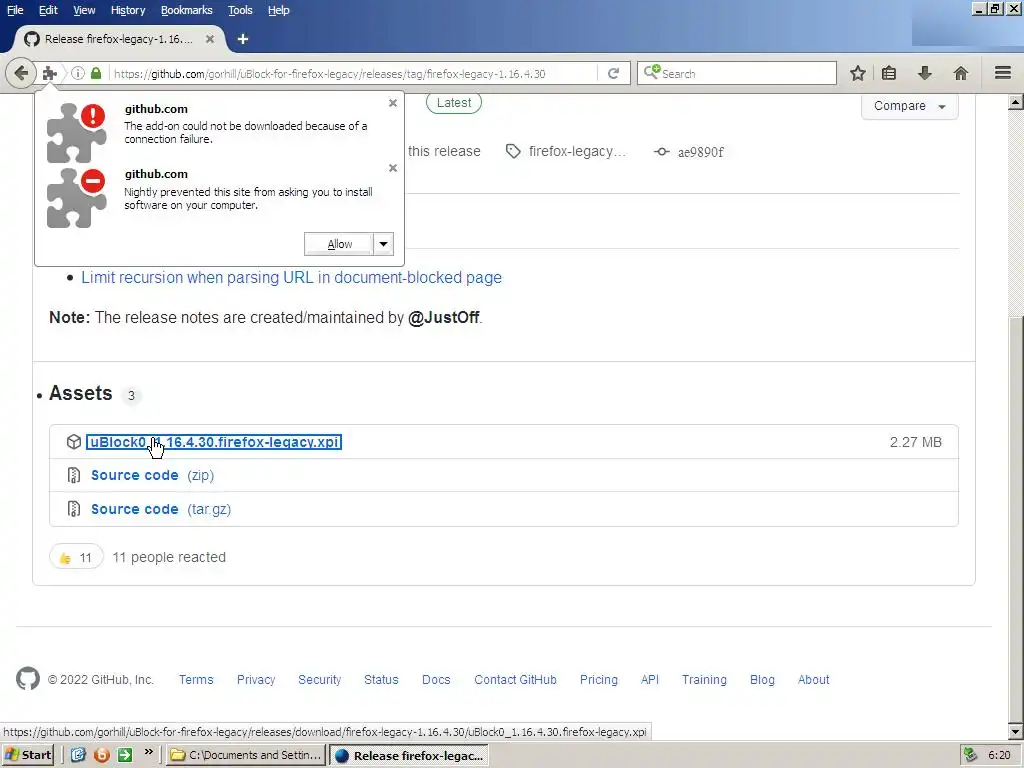The width and height of the screenshot is (1024, 768).
Task: Open the Tools menu
Action: (x=240, y=10)
